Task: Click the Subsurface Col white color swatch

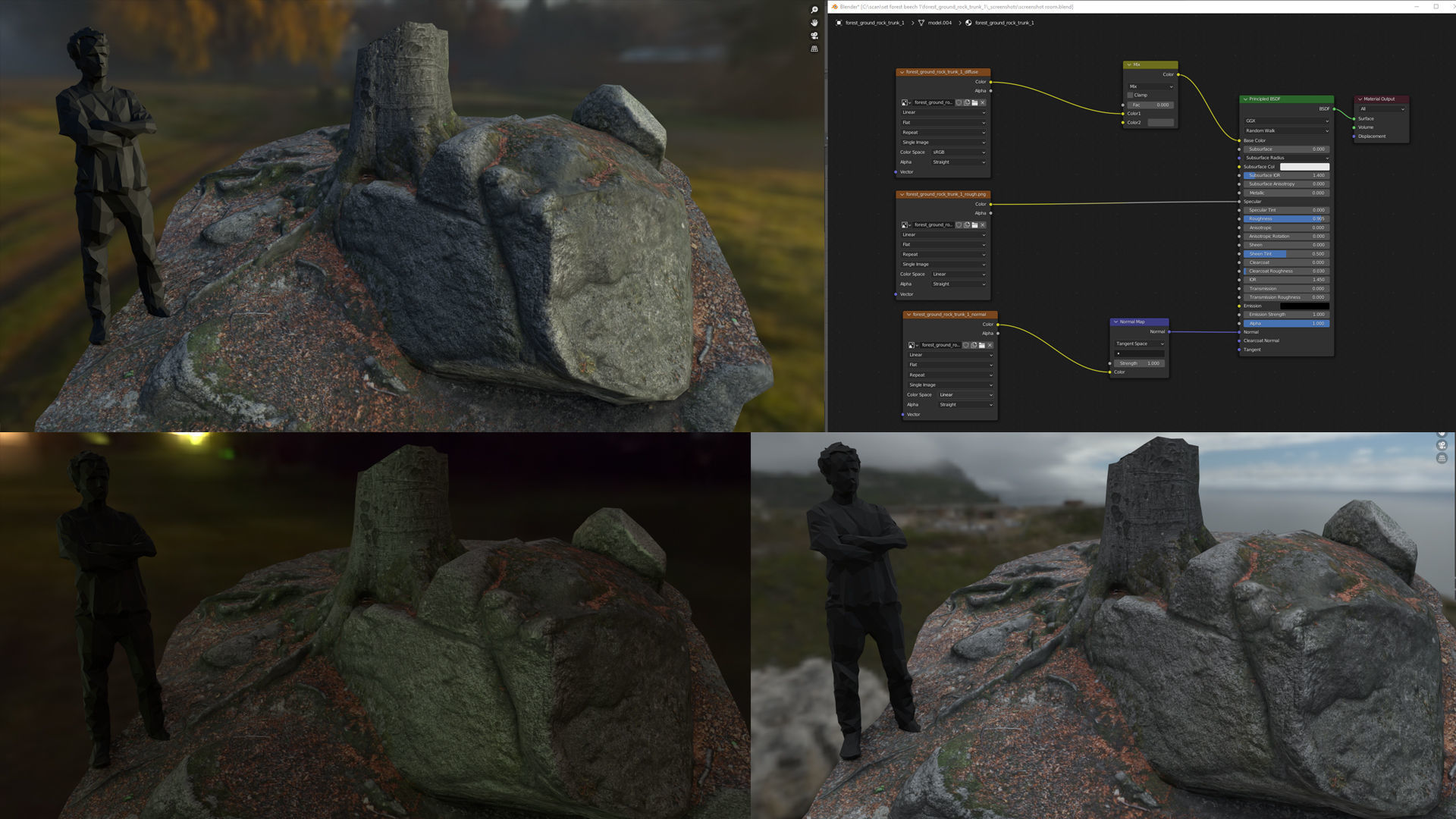Action: coord(1304,167)
